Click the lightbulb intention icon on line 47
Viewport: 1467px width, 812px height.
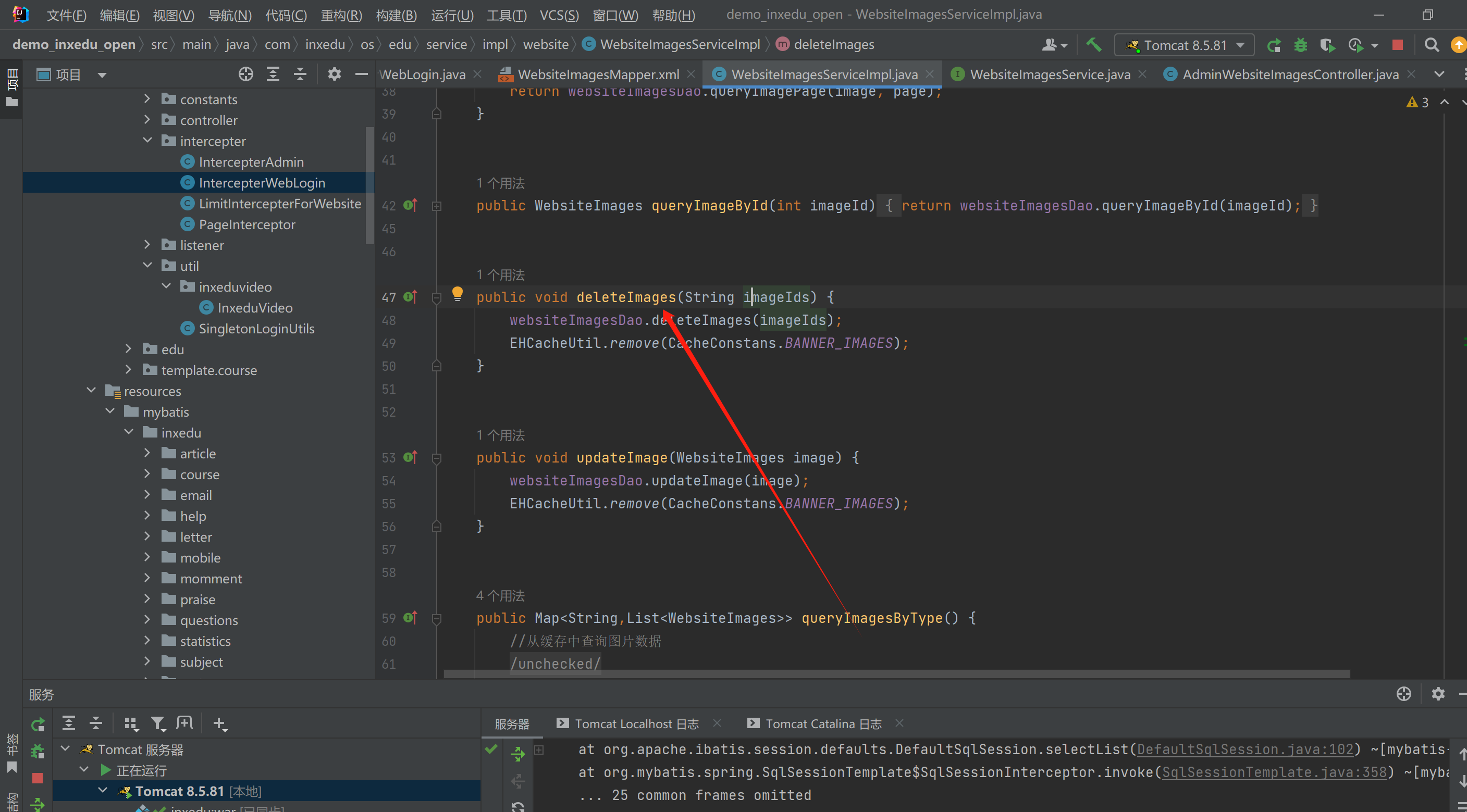click(458, 294)
